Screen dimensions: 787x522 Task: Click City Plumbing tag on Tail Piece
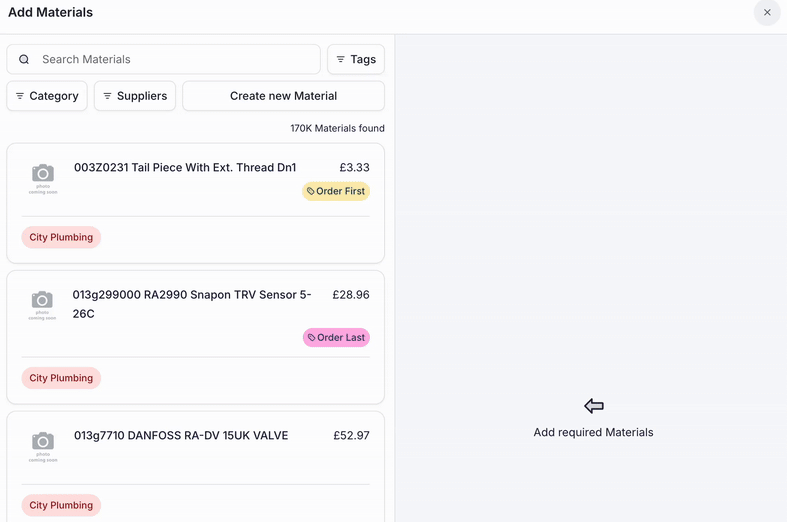(61, 238)
